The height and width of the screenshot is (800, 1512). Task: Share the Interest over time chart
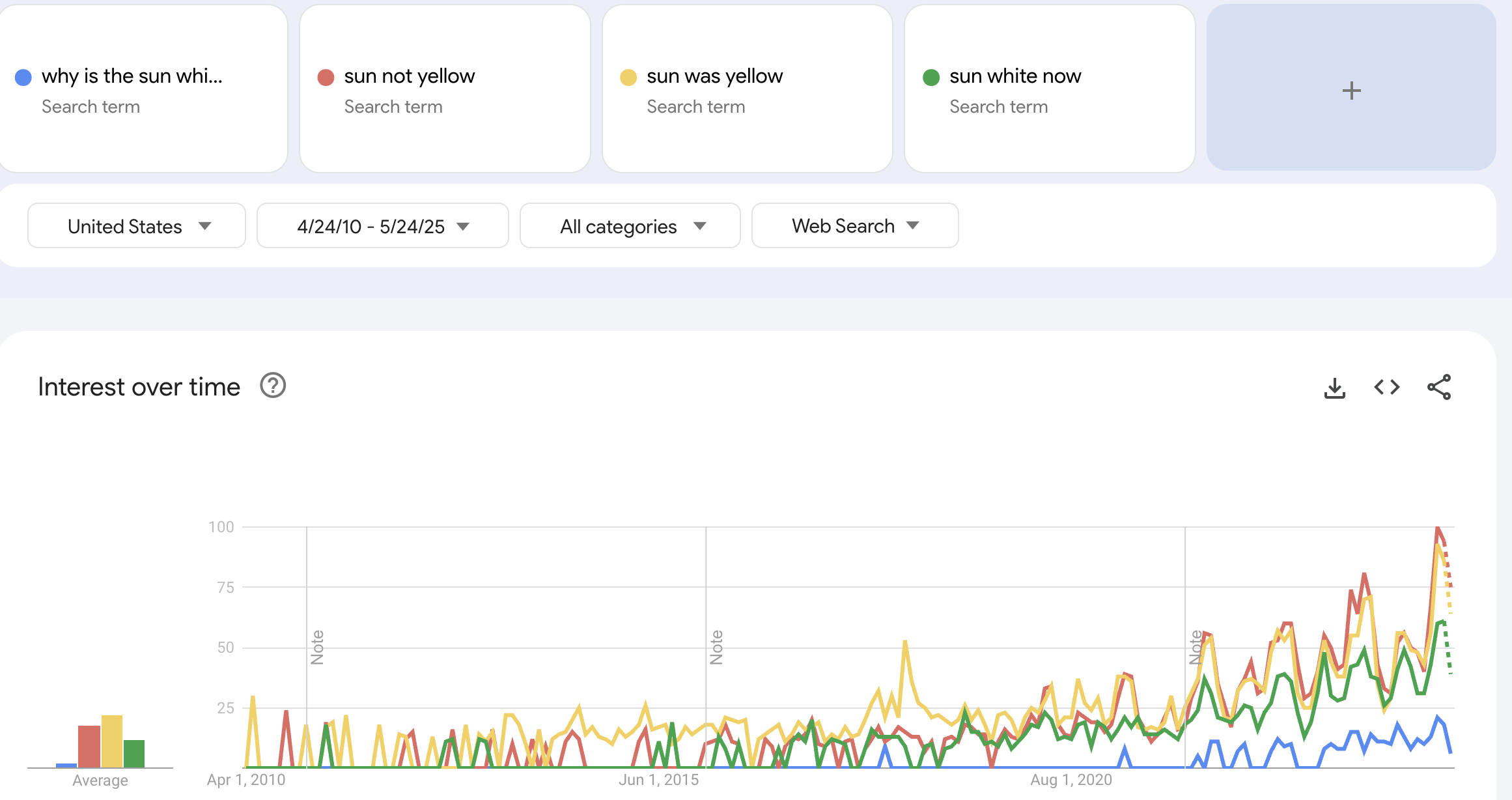[x=1438, y=388]
